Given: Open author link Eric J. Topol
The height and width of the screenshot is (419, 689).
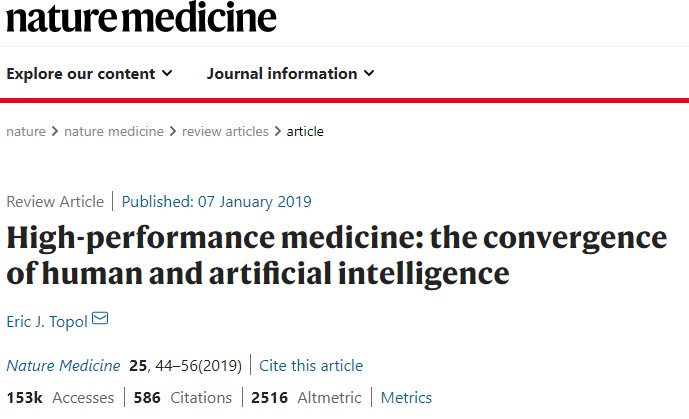Looking at the screenshot, I should point(47,321).
